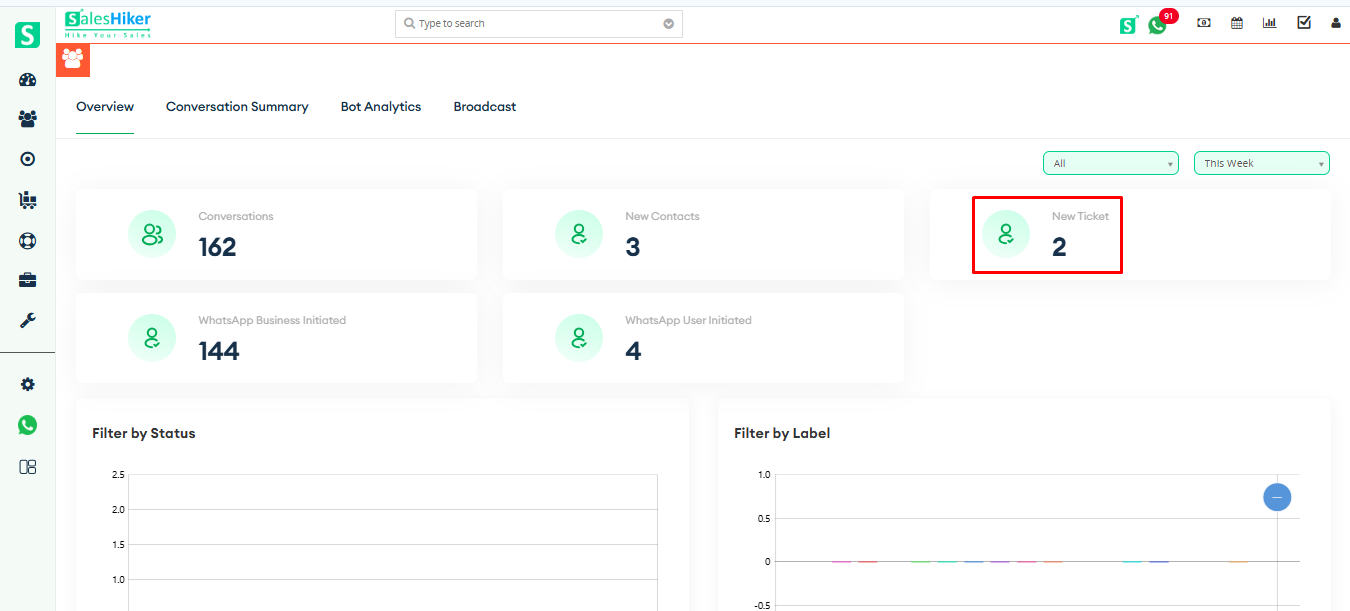Click the checkbox tasks icon in top bar
Screen dimensions: 1350x611
tap(1304, 23)
